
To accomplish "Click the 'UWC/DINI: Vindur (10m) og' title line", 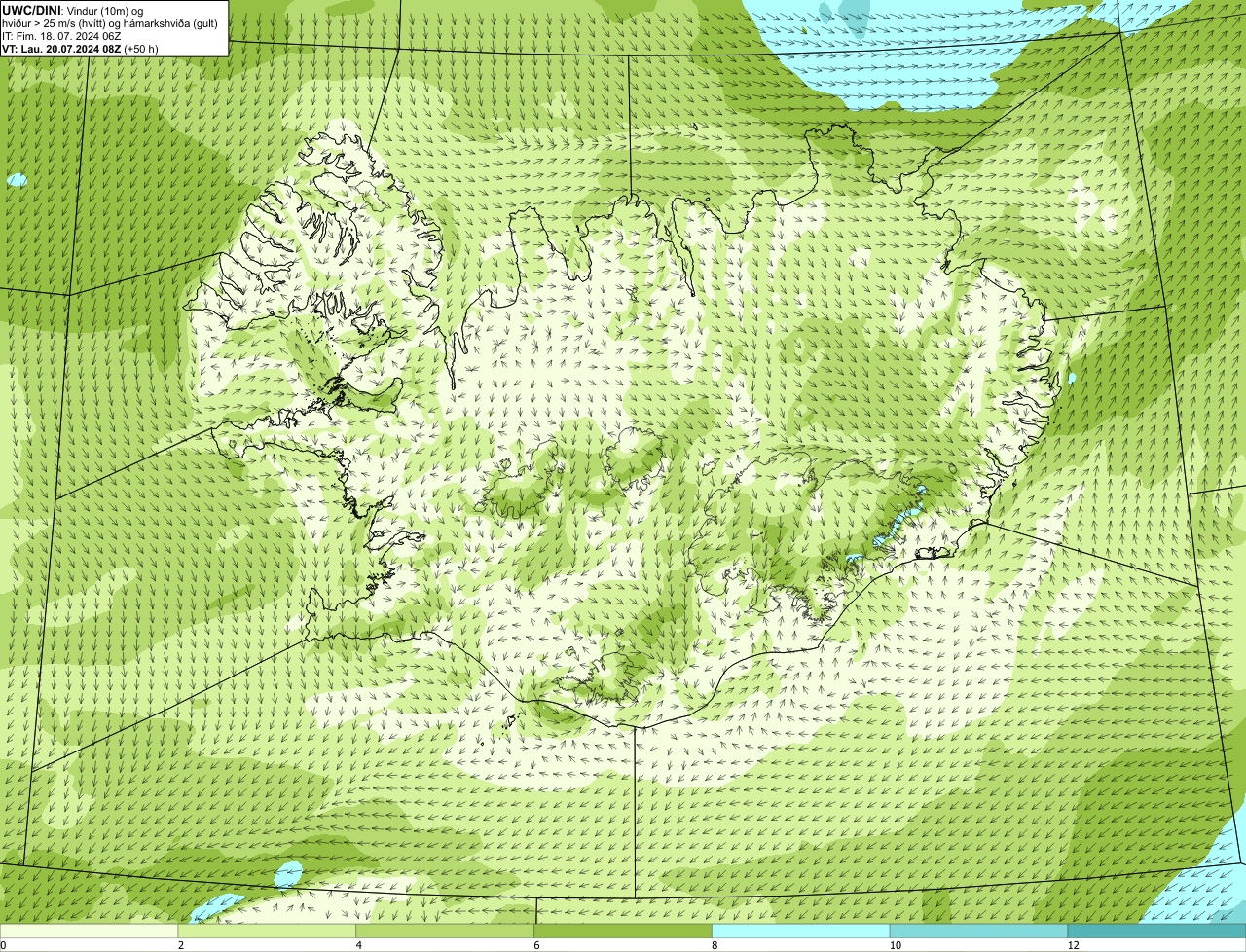I will click(x=73, y=10).
